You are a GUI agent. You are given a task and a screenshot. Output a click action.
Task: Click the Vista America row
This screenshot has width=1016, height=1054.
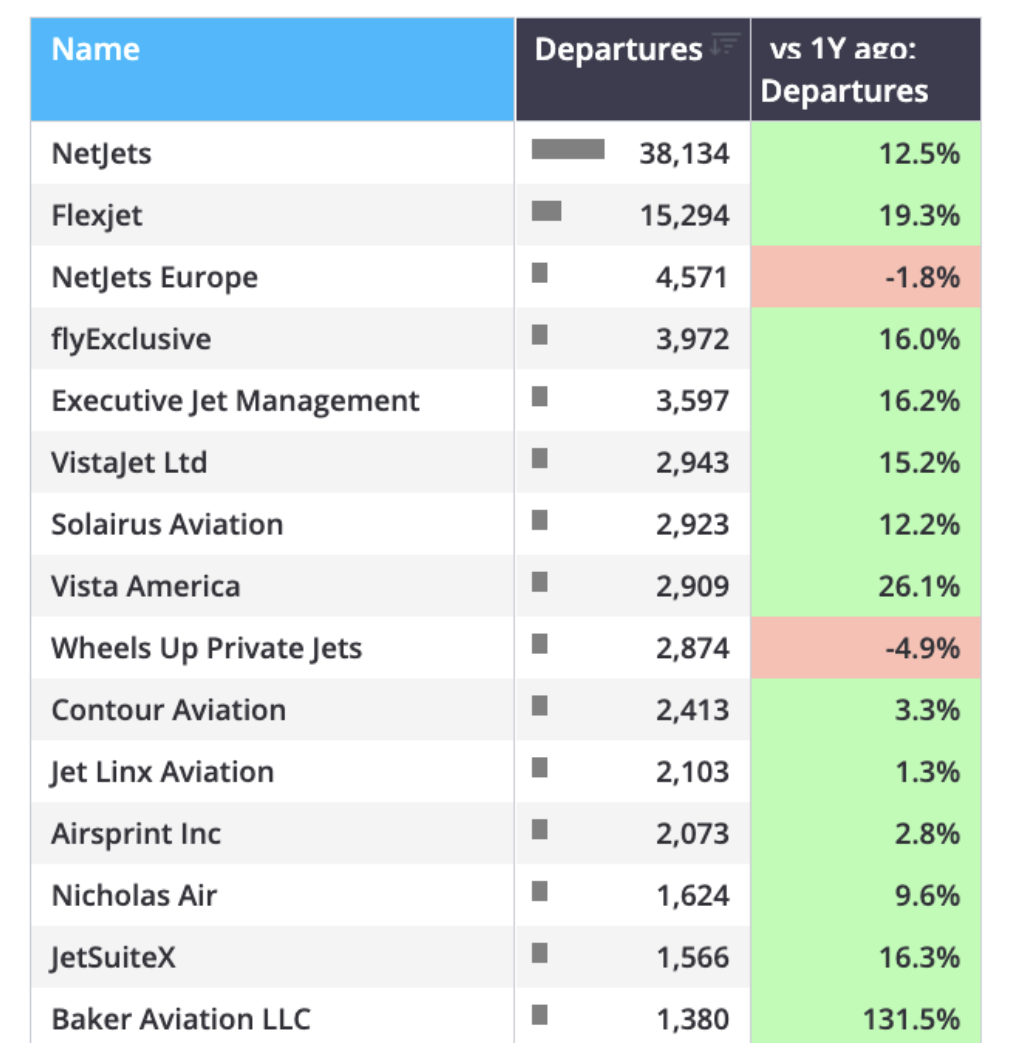pyautogui.click(x=146, y=586)
